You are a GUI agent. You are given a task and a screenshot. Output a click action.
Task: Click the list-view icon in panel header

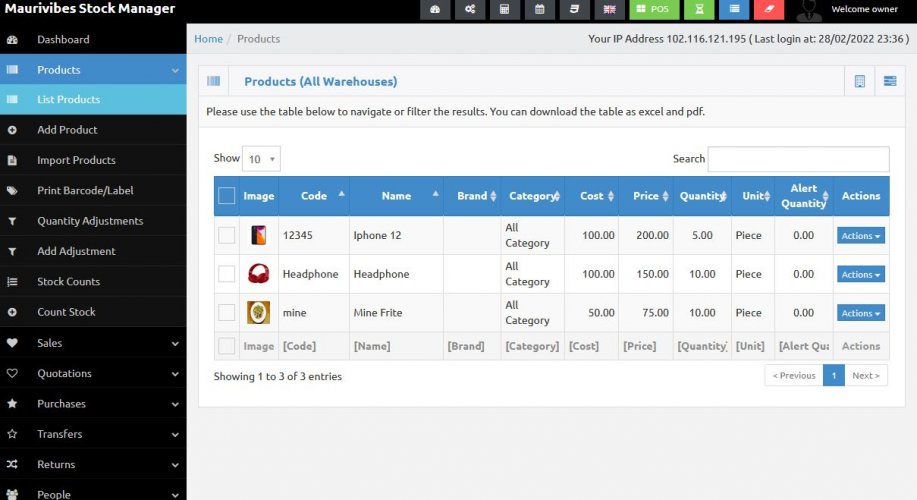click(890, 81)
